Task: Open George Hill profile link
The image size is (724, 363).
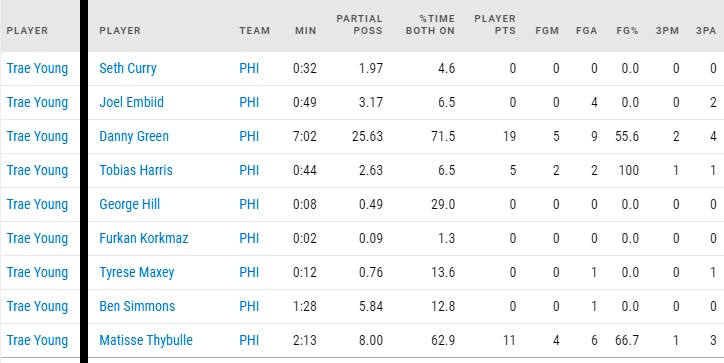Action: (x=130, y=204)
